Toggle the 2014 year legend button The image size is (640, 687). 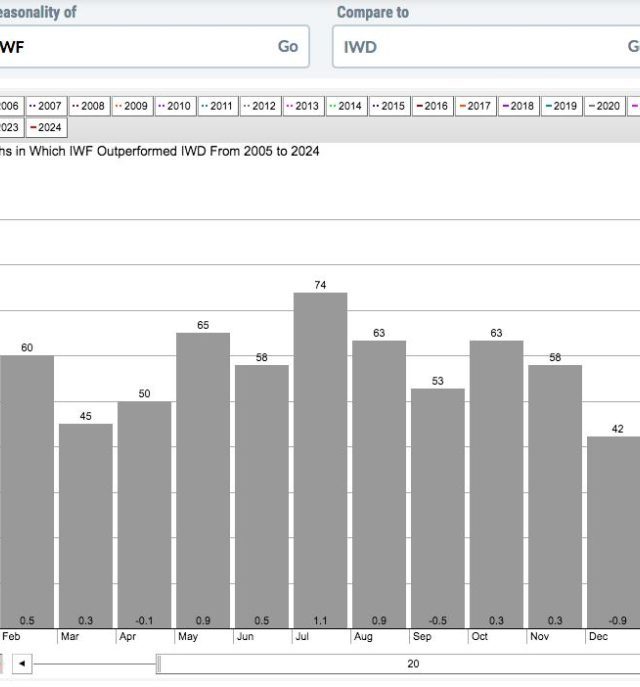click(347, 106)
